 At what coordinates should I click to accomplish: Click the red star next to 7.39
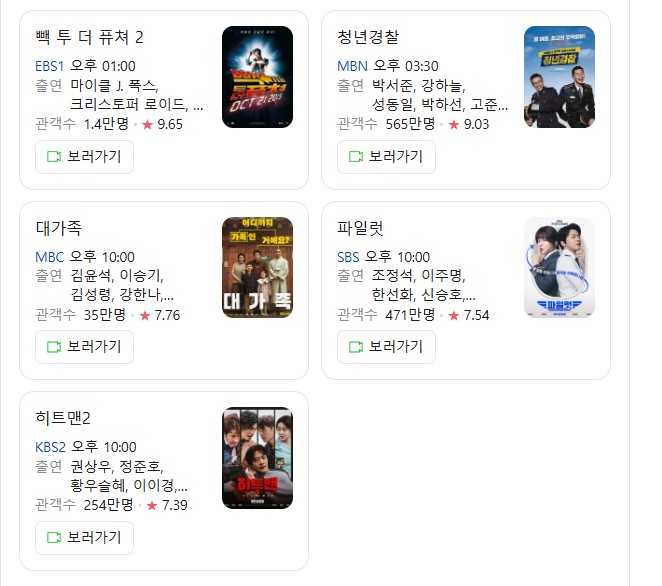[x=152, y=505]
